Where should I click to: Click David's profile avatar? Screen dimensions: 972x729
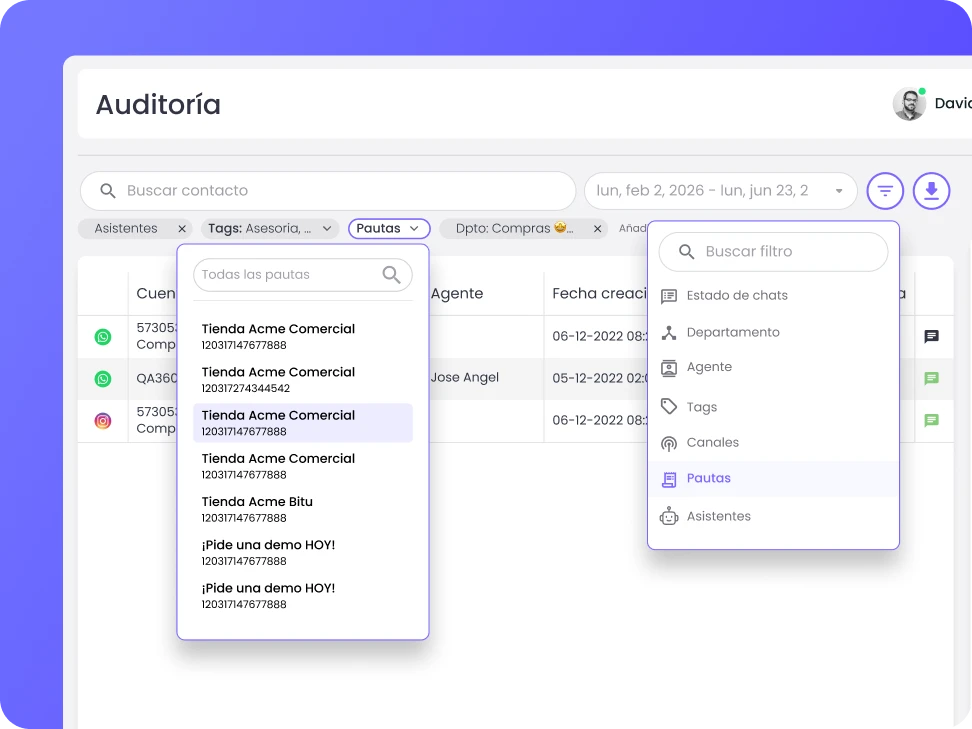(909, 104)
